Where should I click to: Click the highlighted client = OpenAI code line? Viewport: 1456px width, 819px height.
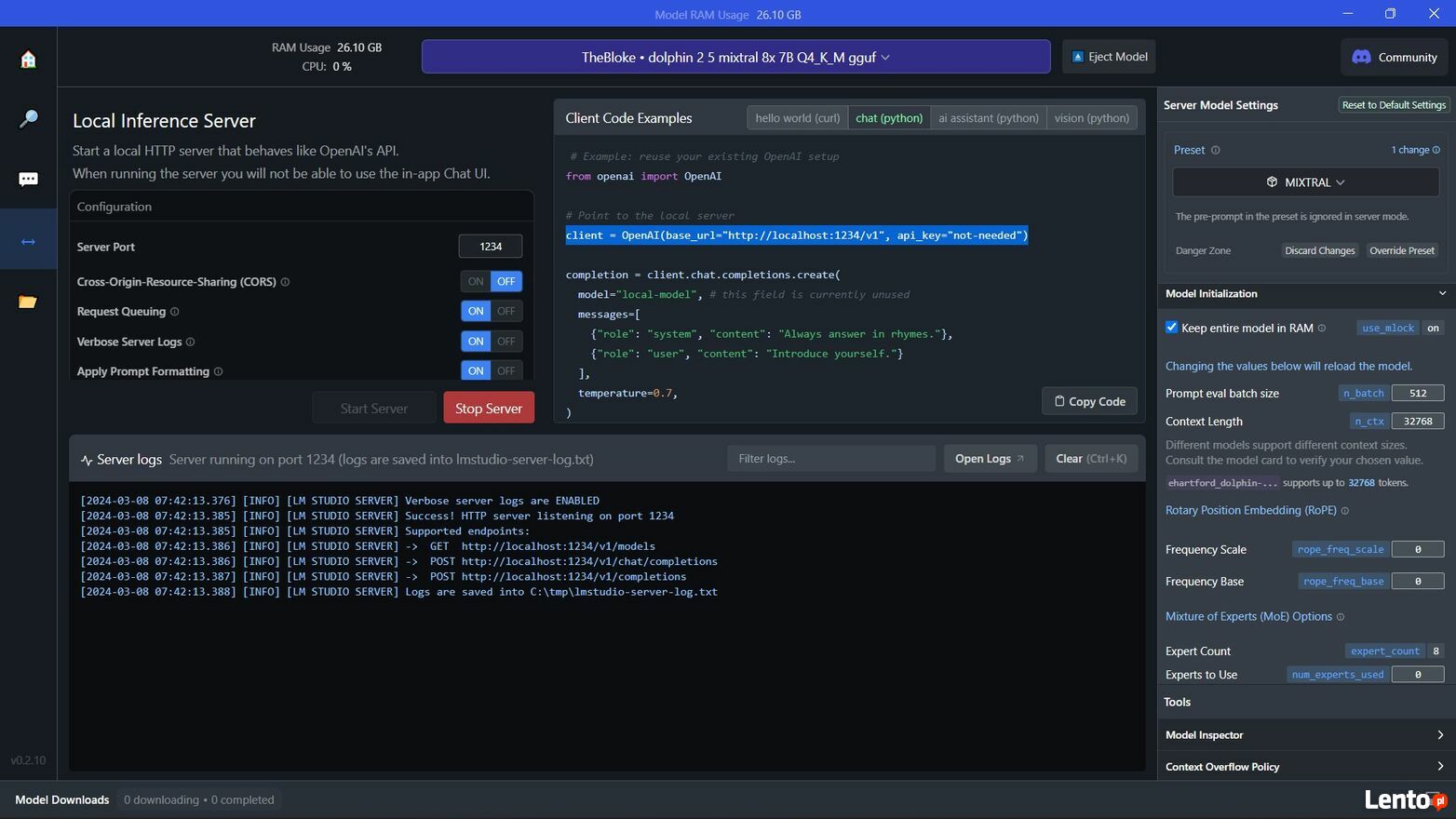pos(797,235)
